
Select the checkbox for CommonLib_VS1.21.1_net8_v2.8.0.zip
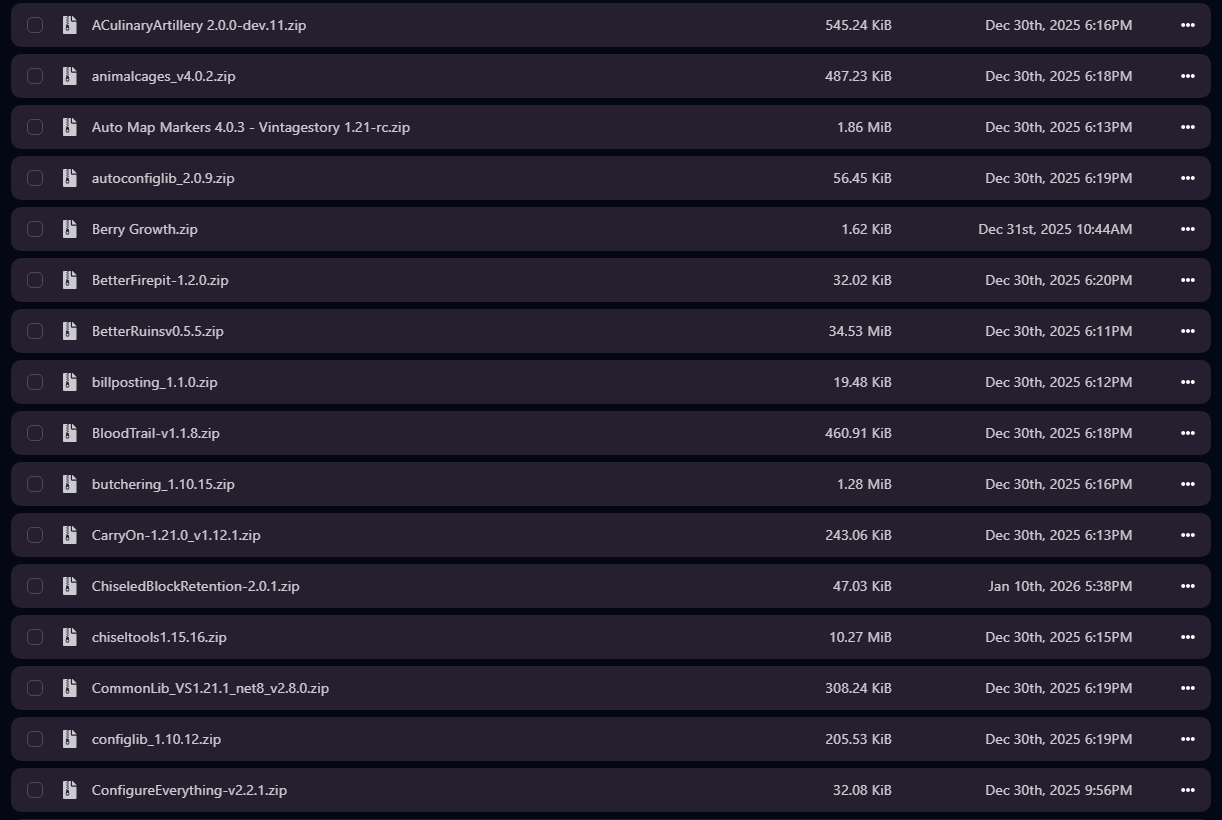coord(35,688)
